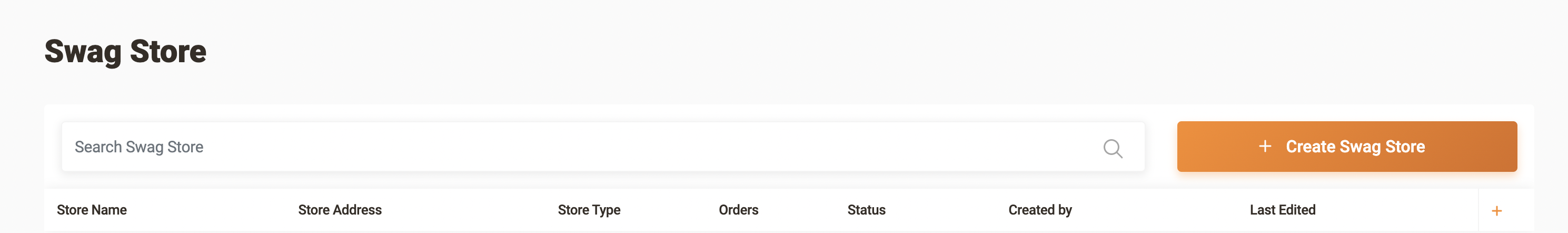Focus the Search Swag Store field

602,147
